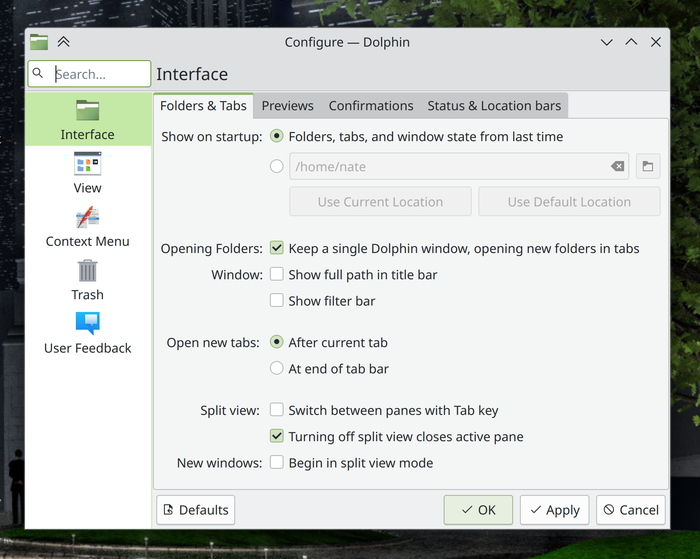
Task: Open the Interface settings page
Action: (88, 118)
